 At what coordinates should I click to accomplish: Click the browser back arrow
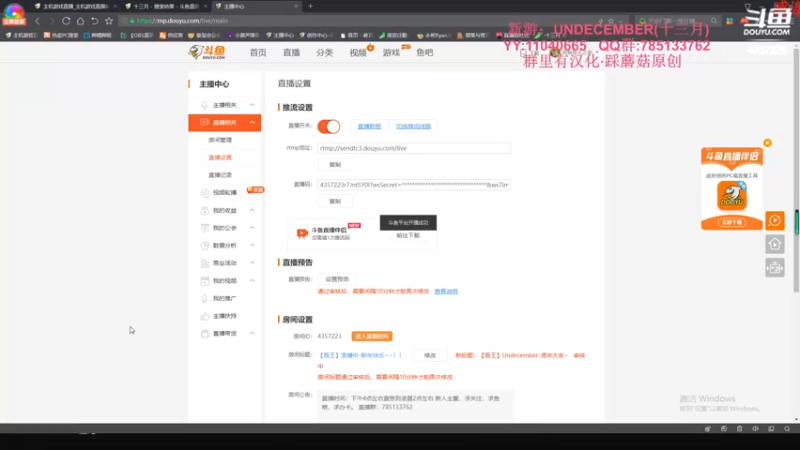click(37, 21)
